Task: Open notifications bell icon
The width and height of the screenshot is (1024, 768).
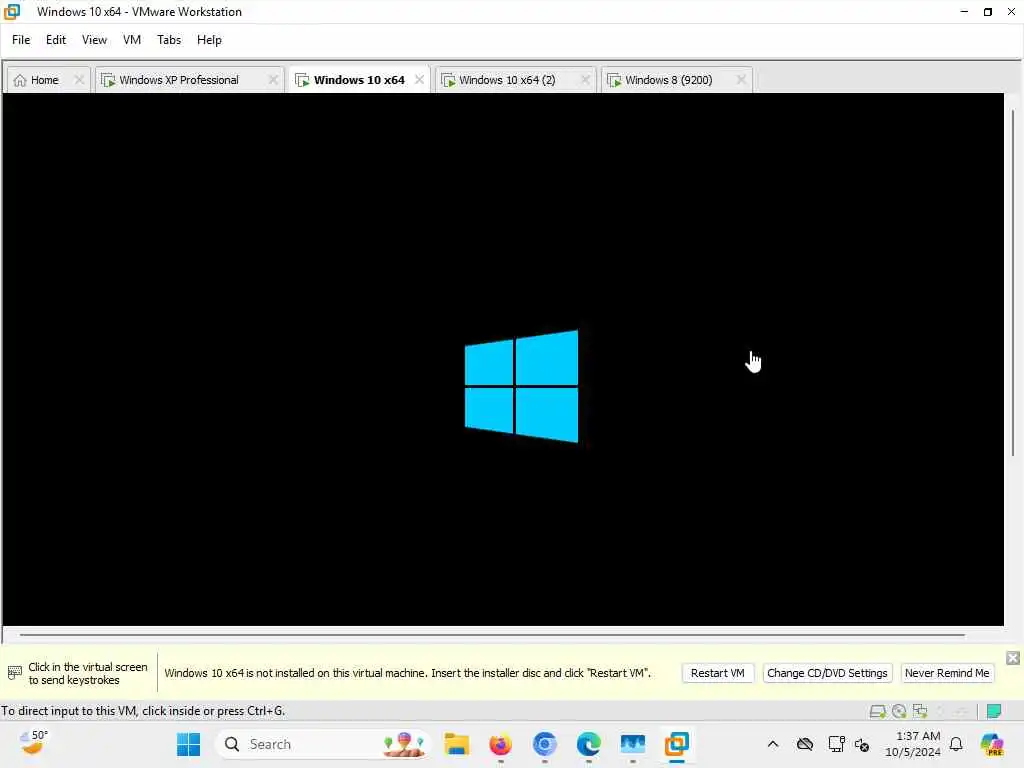Action: [956, 744]
